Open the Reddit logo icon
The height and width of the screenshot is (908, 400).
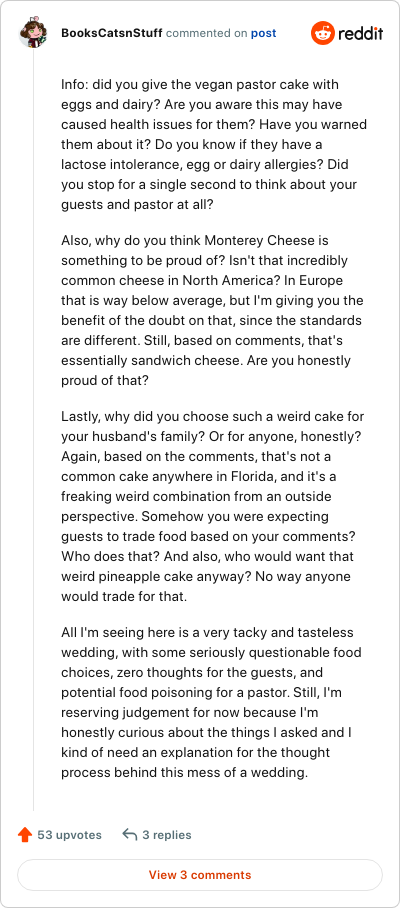click(x=322, y=33)
